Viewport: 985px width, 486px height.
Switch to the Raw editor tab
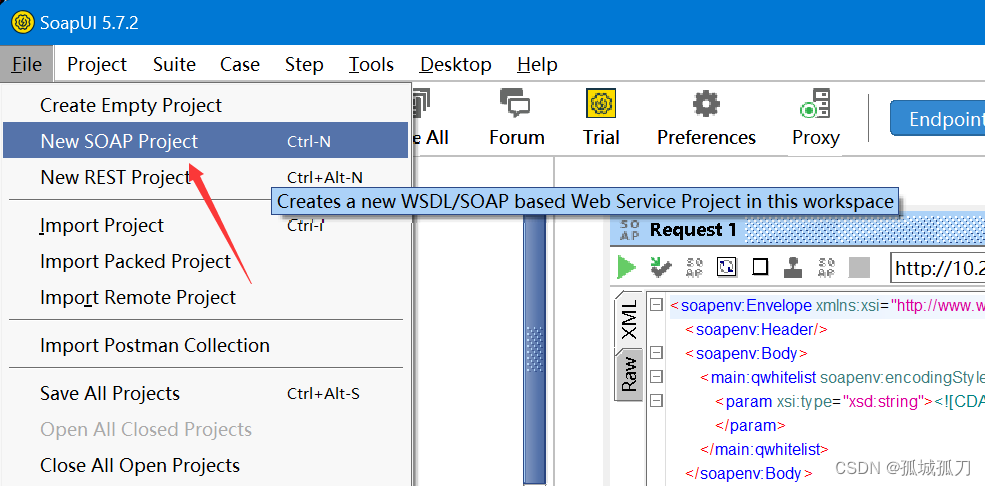(629, 374)
